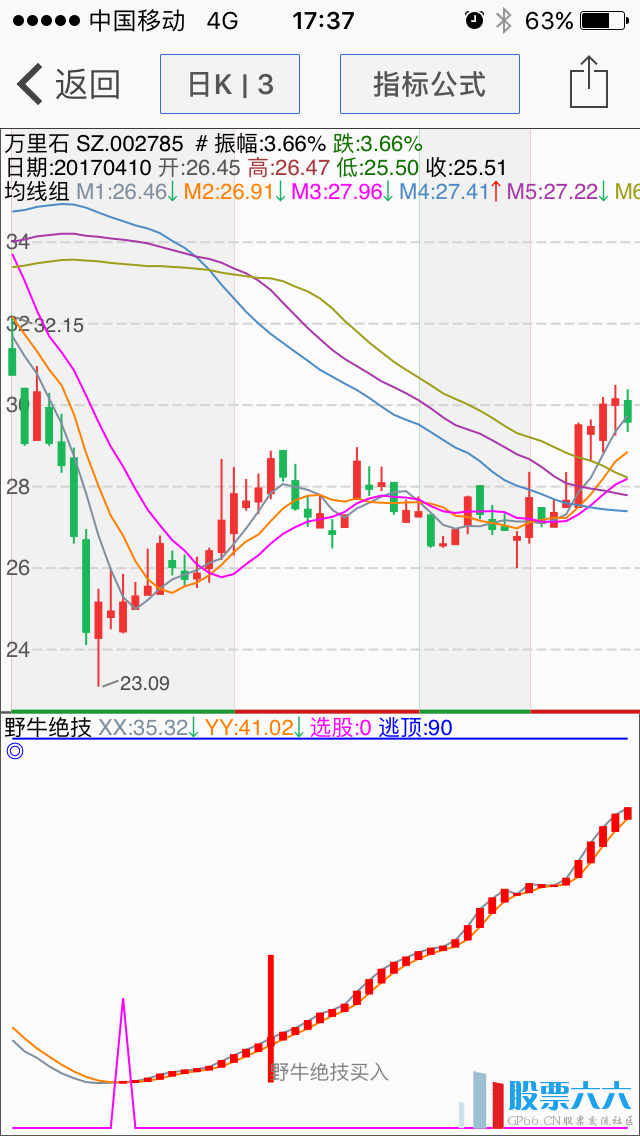
Task: Tap the stock name 万里石 SZ.002785
Action: (96, 143)
